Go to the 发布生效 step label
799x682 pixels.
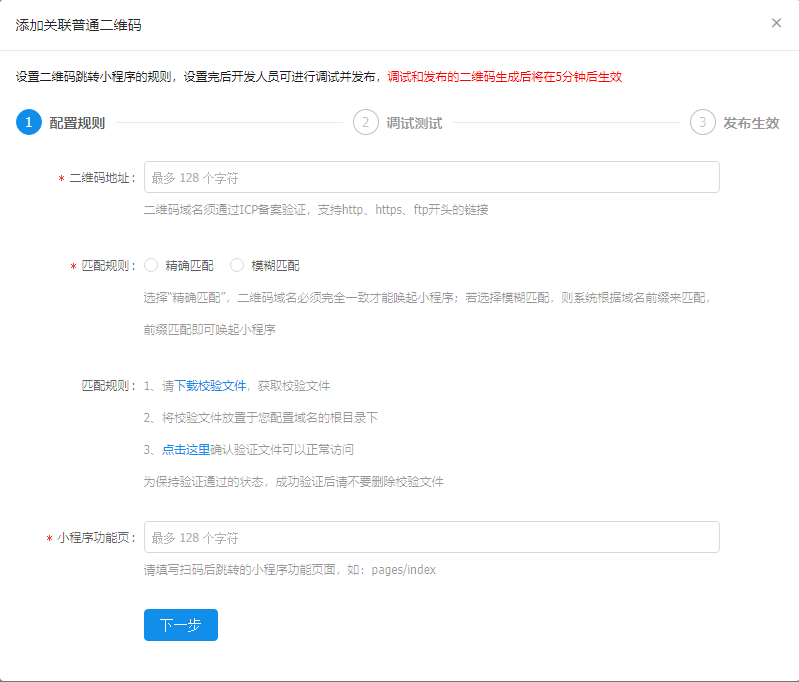point(751,123)
